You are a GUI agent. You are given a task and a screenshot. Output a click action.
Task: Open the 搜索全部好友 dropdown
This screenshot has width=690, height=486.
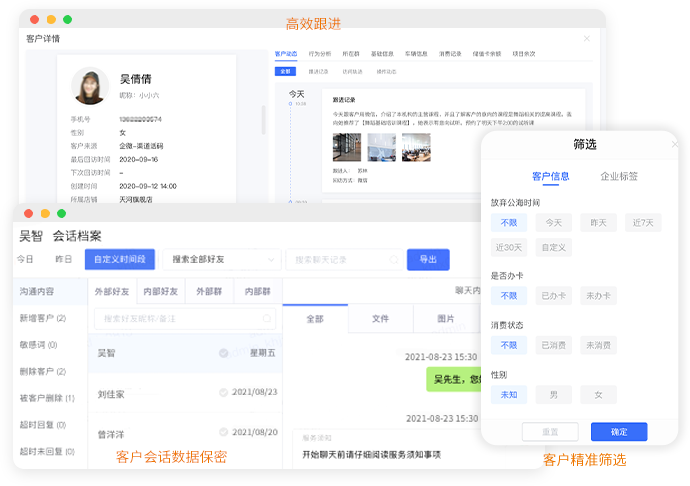tap(222, 259)
